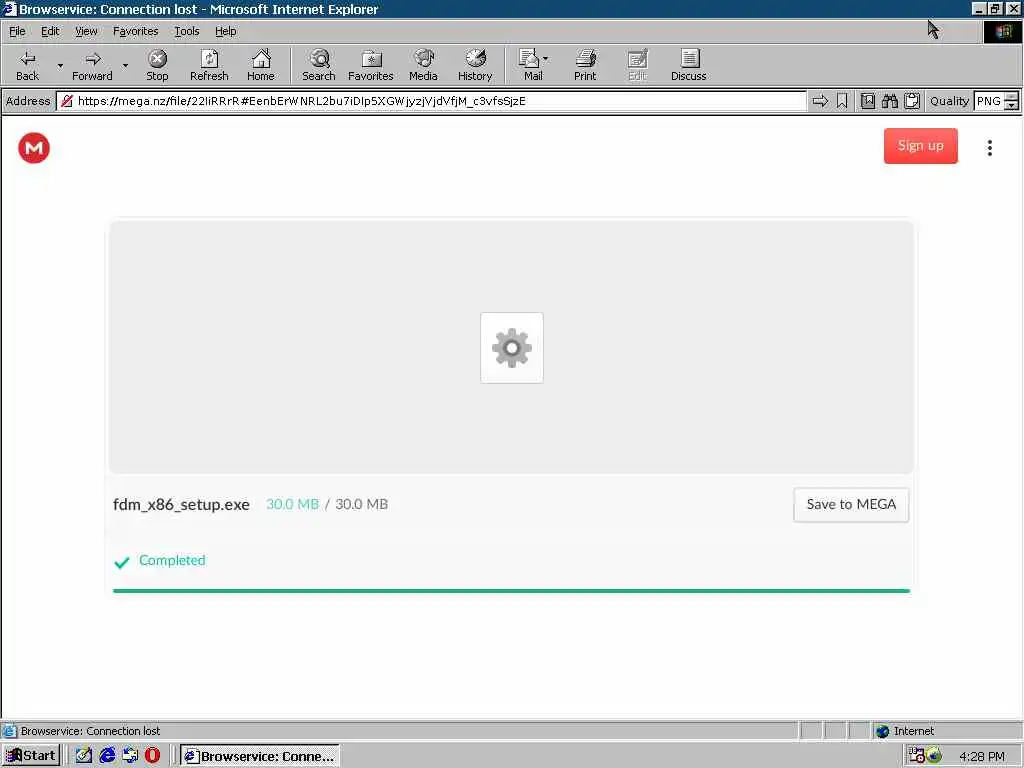
Task: Expand the Mail button dropdown arrow
Action: tap(546, 59)
